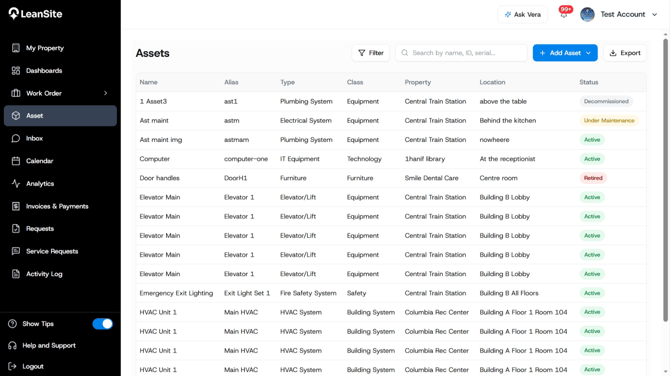Click the Test Account avatar picture

[588, 15]
